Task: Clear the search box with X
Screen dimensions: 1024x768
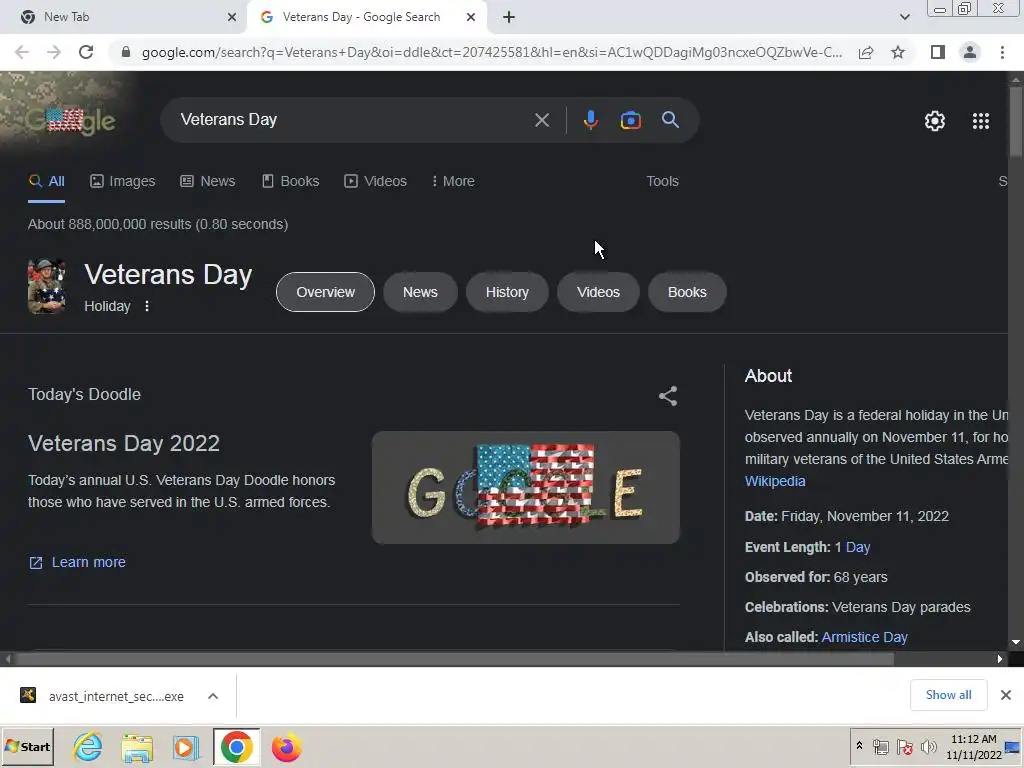Action: pyautogui.click(x=541, y=120)
